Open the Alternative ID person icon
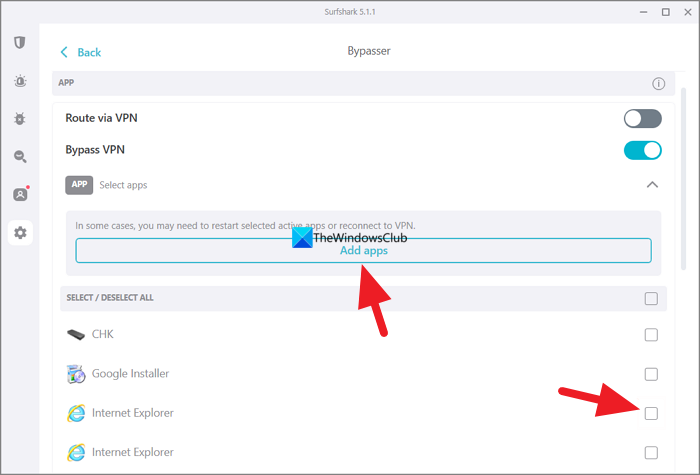 pos(21,194)
